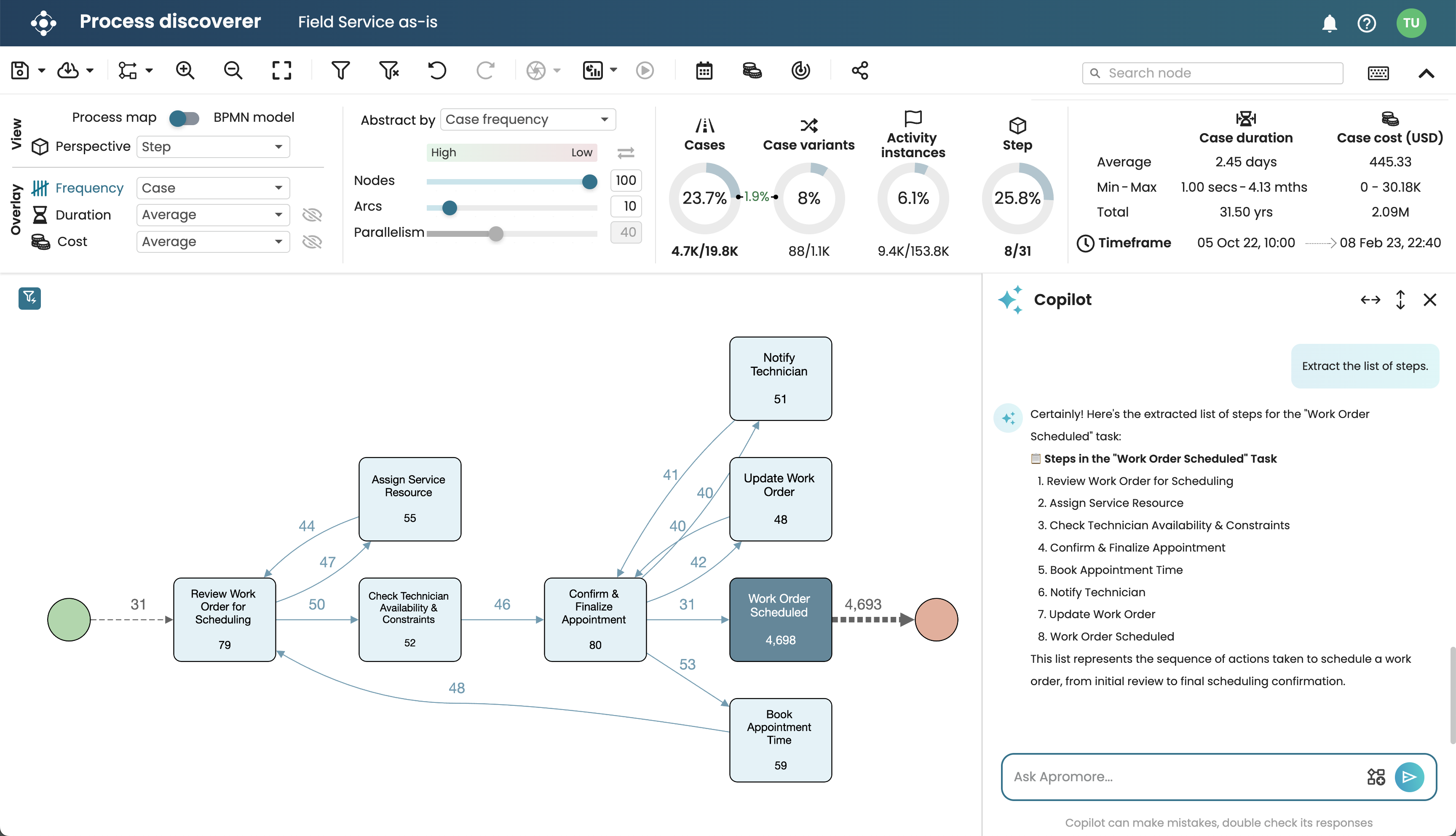Clear filter using funnel-x icon
Screen dimensions: 1456x836
coord(388,71)
